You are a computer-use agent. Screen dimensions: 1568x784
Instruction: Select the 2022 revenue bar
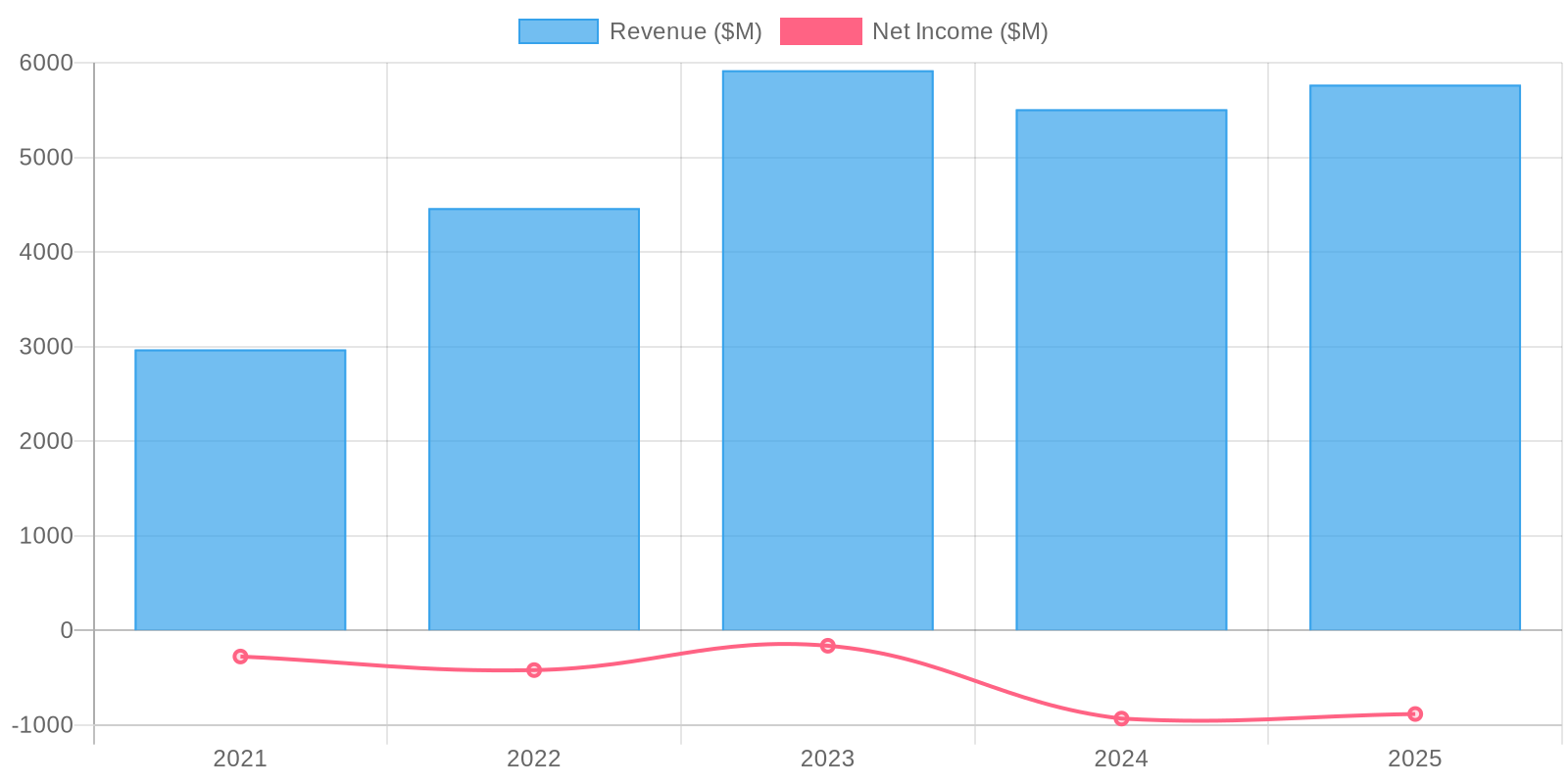[x=534, y=419]
